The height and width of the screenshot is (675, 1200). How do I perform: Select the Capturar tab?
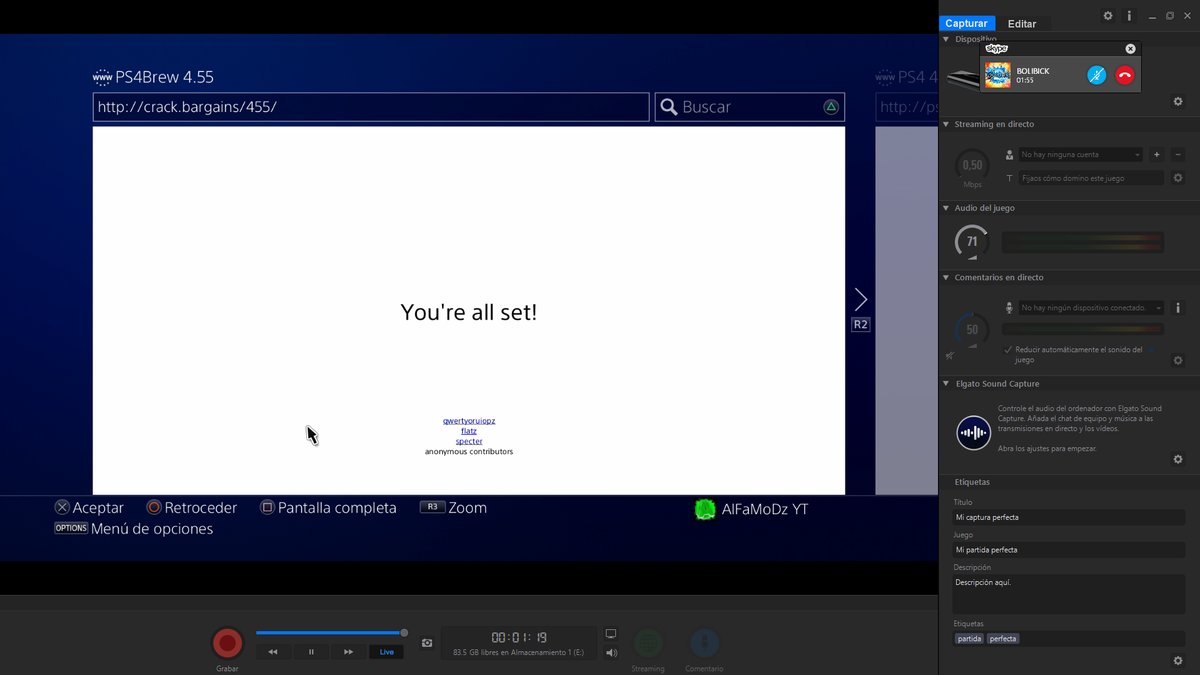click(966, 23)
